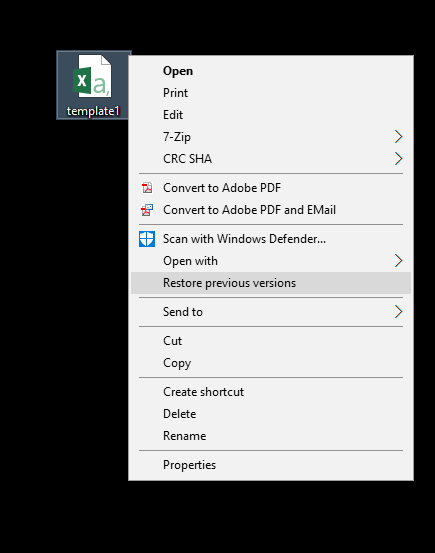Select Create shortcut
435x553 pixels.
click(x=271, y=392)
